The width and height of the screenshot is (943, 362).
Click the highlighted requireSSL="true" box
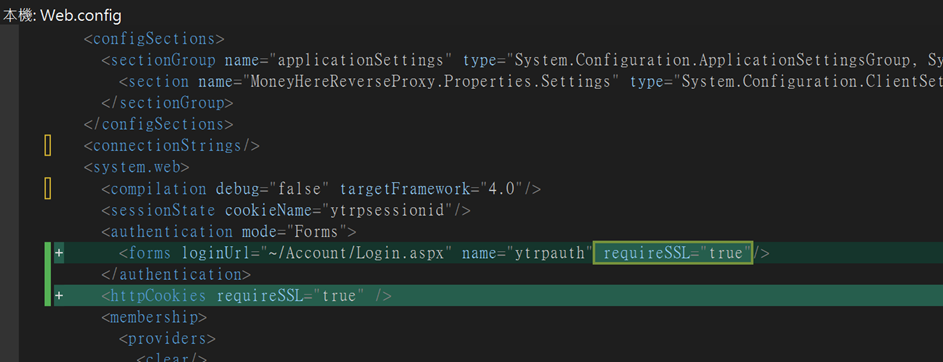(x=673, y=253)
